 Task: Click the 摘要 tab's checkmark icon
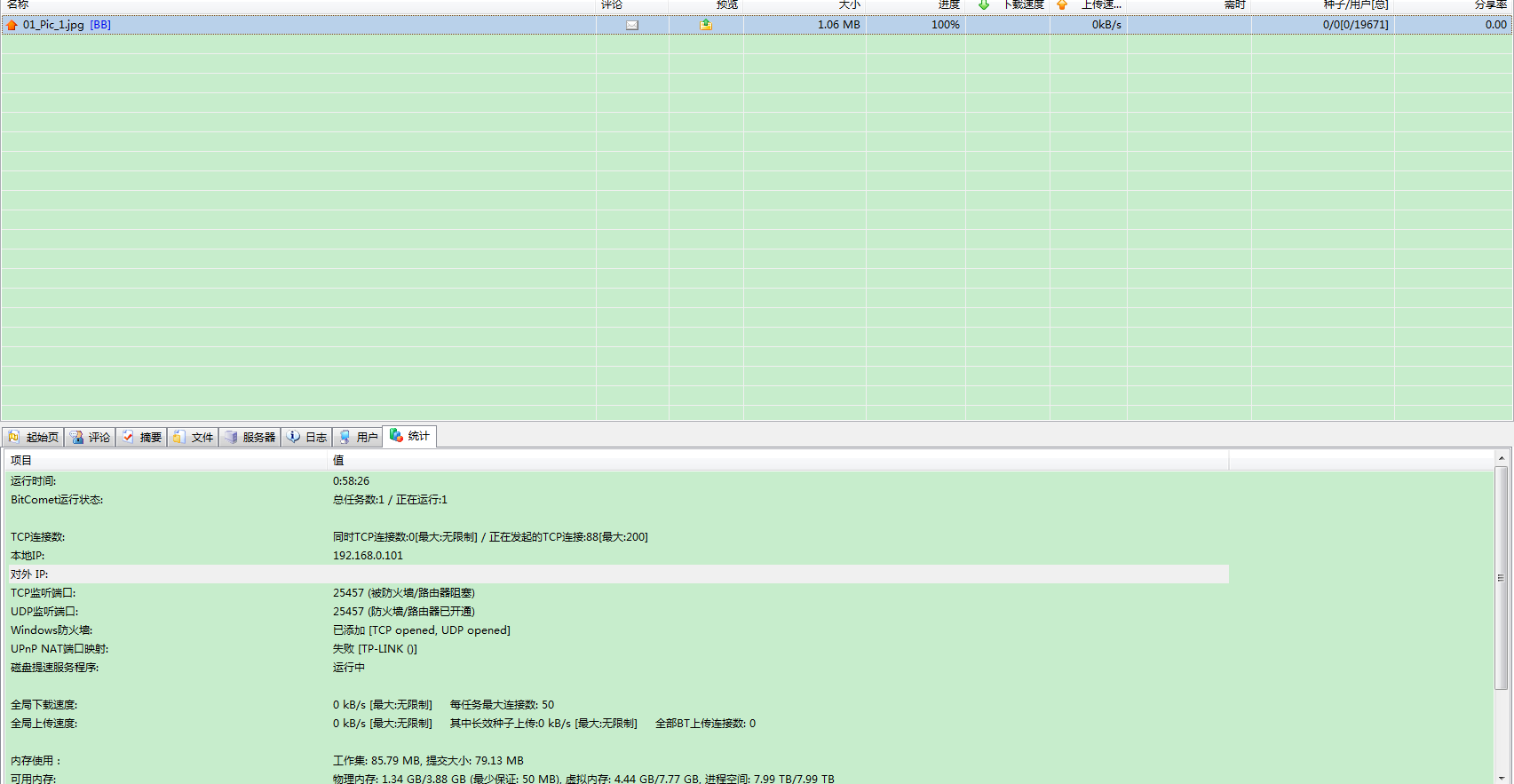coord(129,437)
